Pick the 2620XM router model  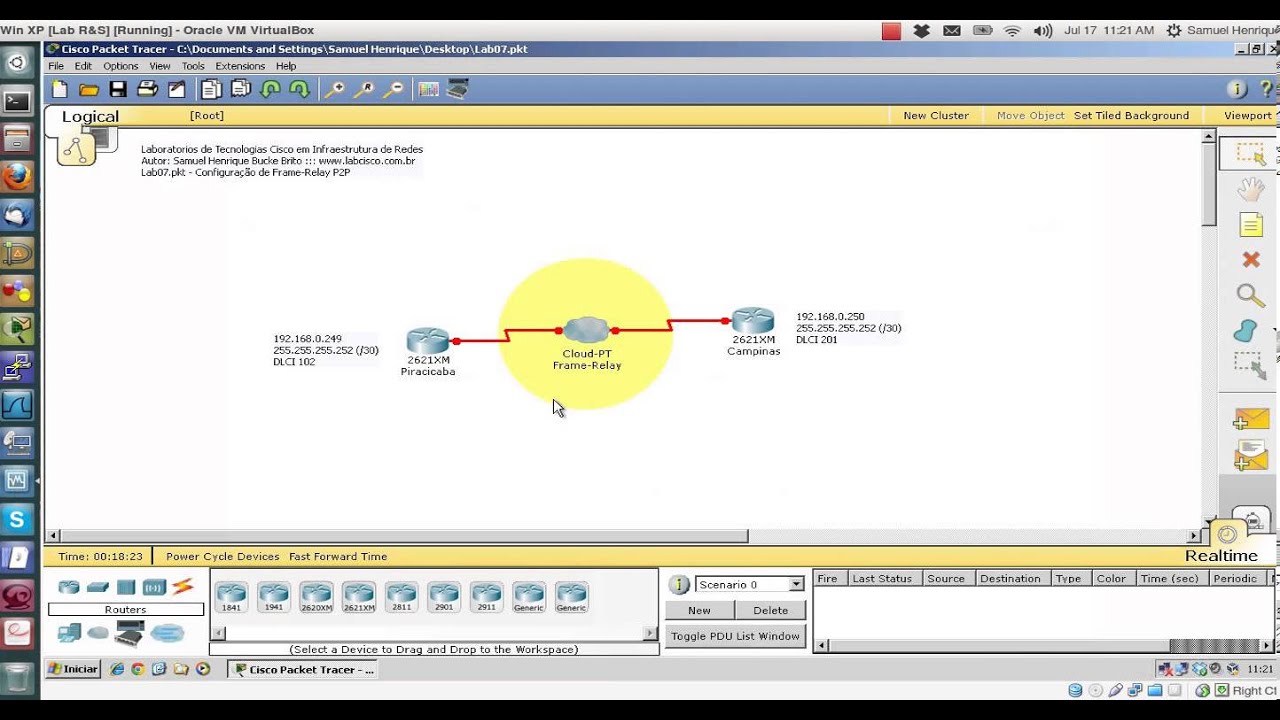[x=316, y=597]
